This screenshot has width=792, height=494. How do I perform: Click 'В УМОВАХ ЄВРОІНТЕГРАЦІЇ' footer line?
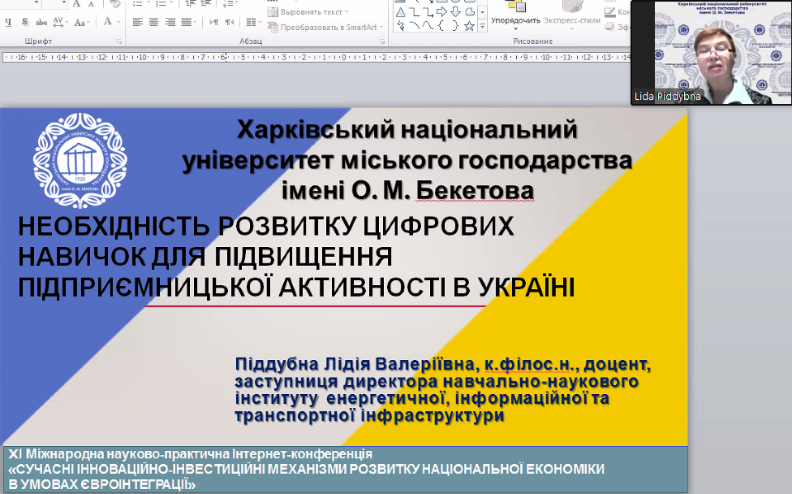point(102,484)
